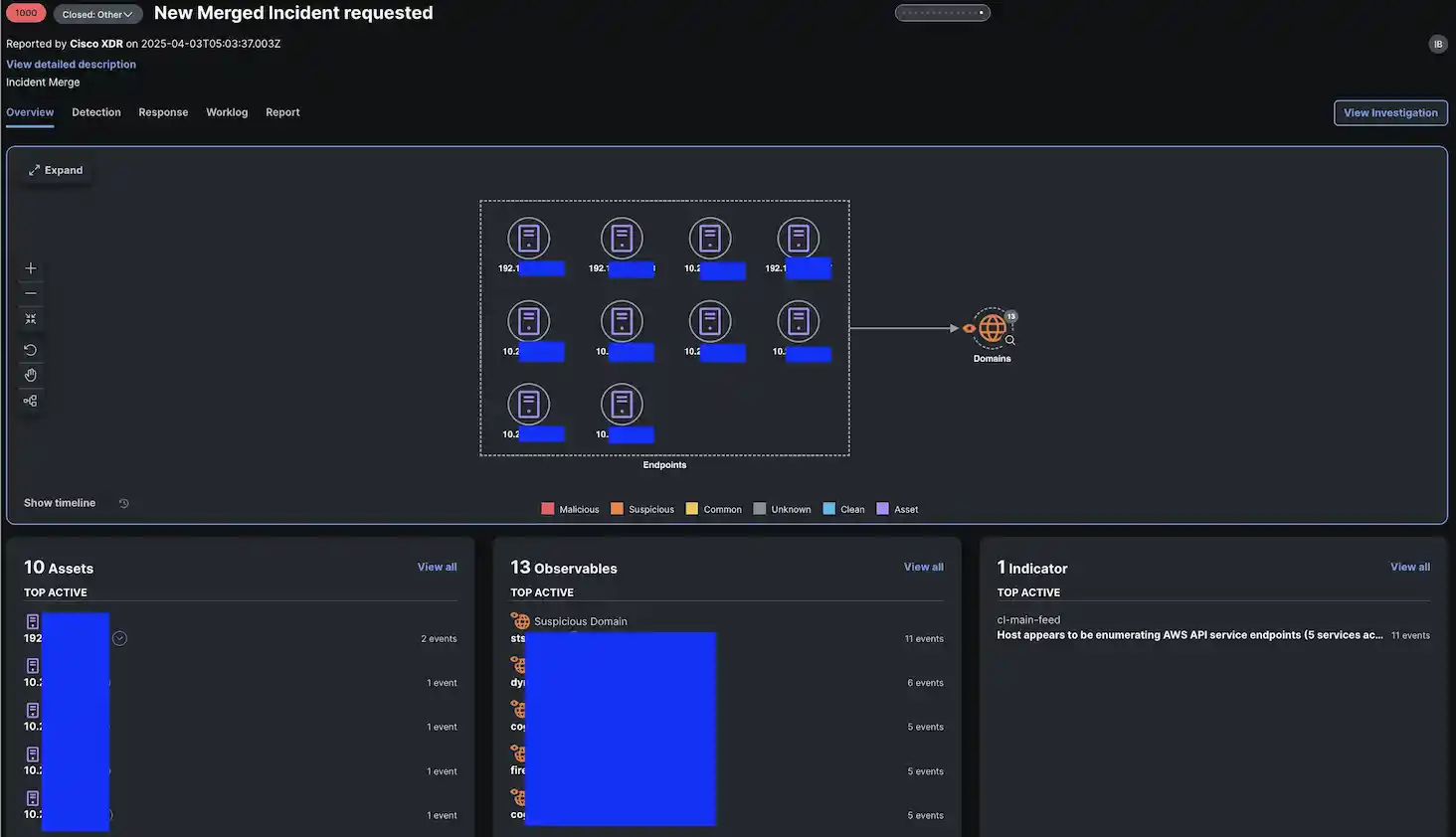Toggle Show timeline at the graph's bottom left
Viewport: 1456px width, 837px height.
point(60,503)
